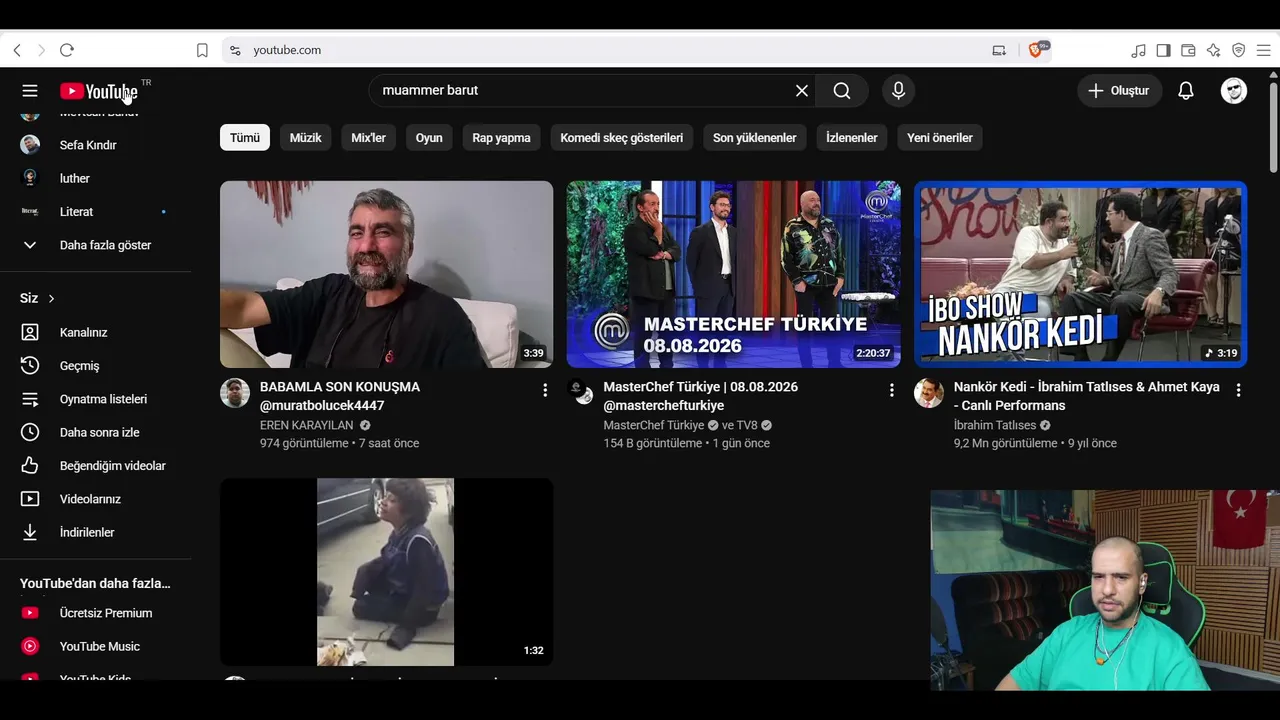The image size is (1280, 720).
Task: Select the Yeni öneriler chip
Action: [x=939, y=138]
